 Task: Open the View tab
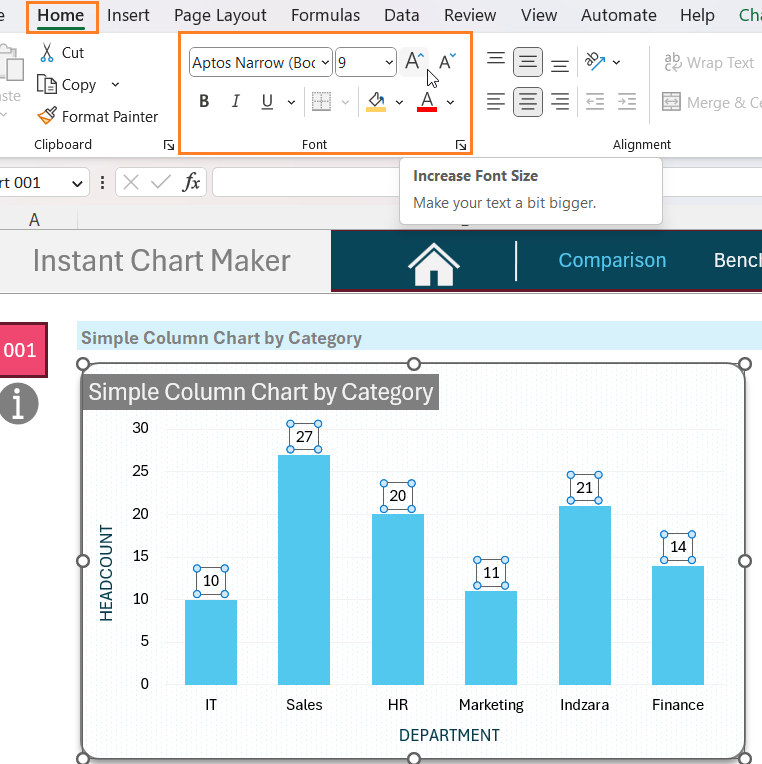point(539,16)
